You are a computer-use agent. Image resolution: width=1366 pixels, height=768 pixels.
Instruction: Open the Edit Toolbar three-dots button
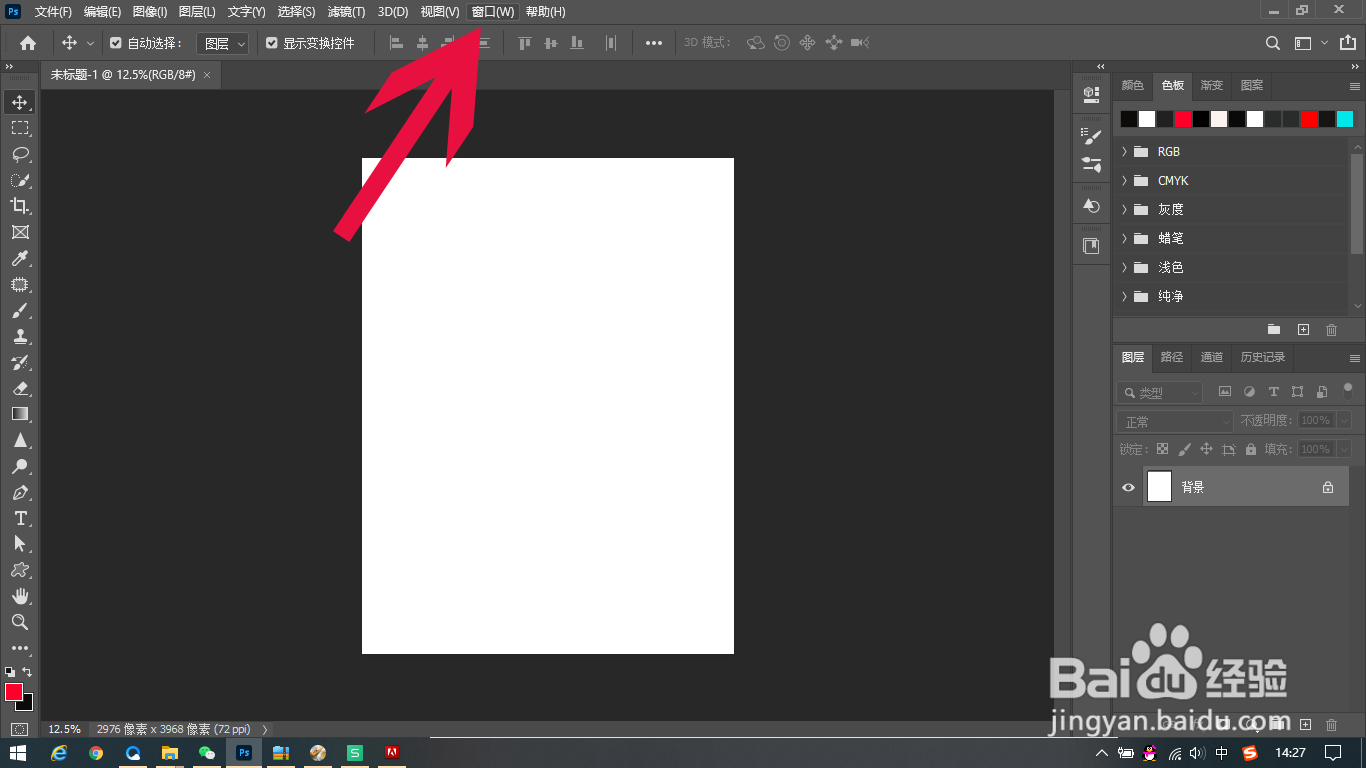[19, 648]
